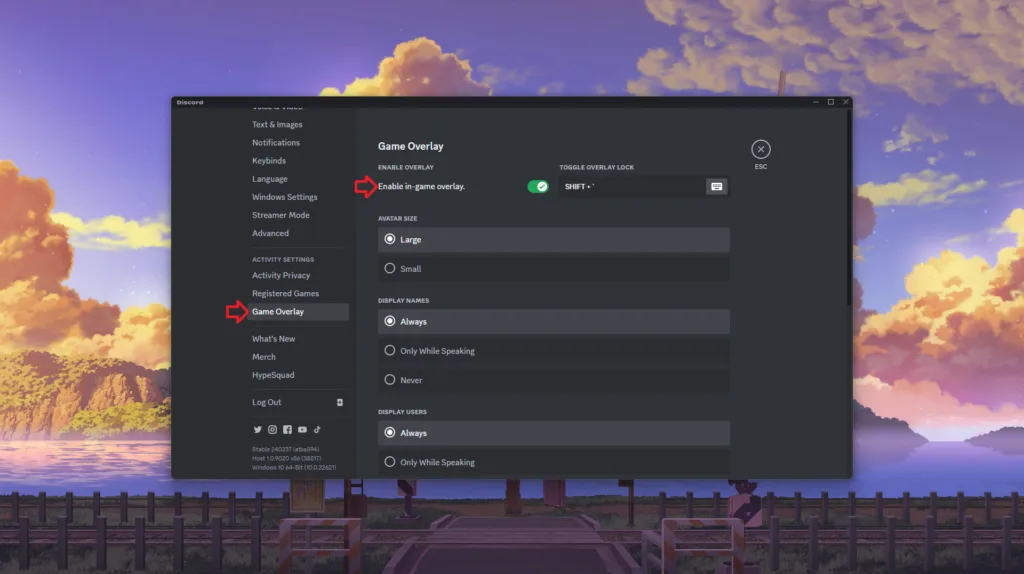Click the Facebook icon in sidebar
Screen dimensions: 1024x574
287,429
